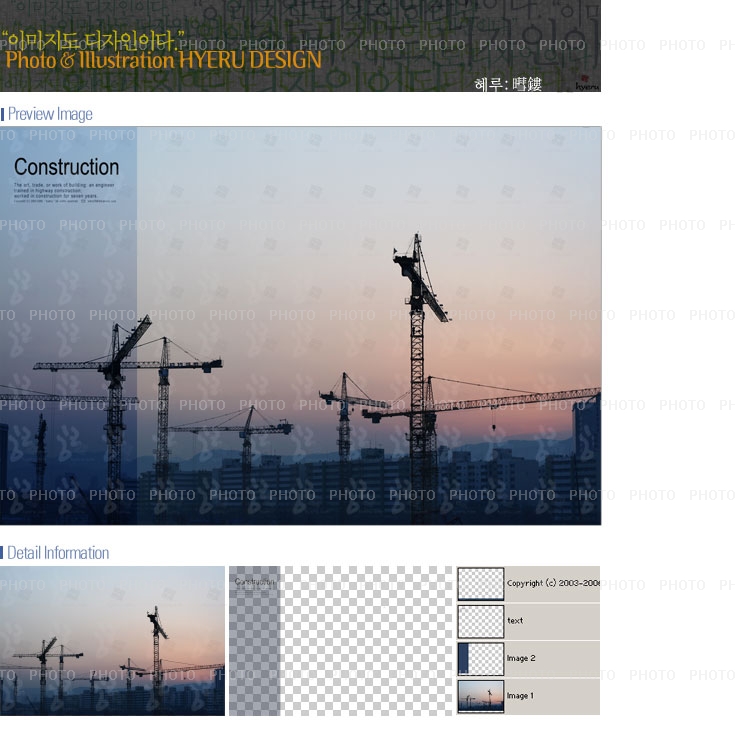The height and width of the screenshot is (730, 735).
Task: Open the crane photo detail thumbnail
Action: (112, 640)
